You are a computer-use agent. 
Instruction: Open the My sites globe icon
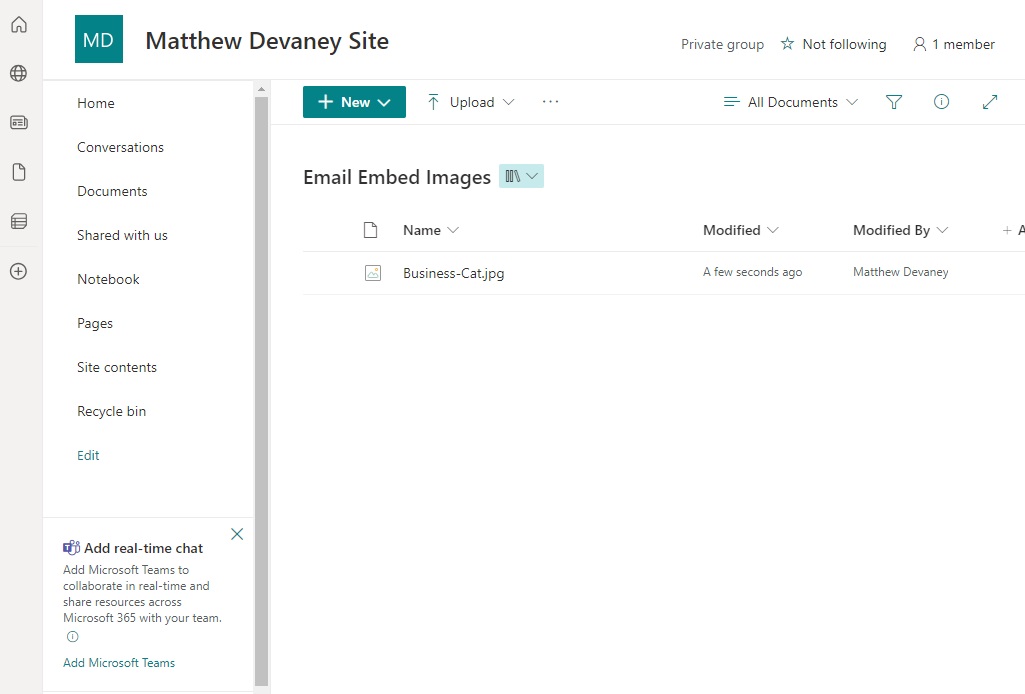[x=19, y=73]
